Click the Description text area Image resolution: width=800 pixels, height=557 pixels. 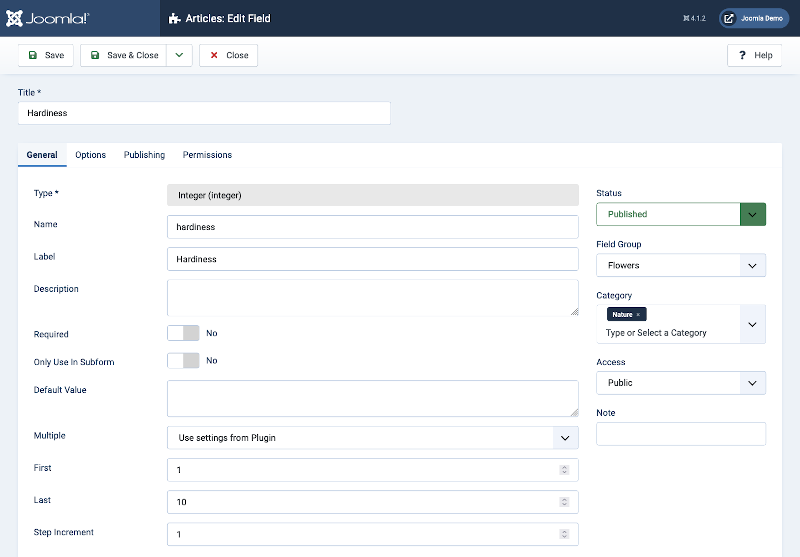point(373,298)
